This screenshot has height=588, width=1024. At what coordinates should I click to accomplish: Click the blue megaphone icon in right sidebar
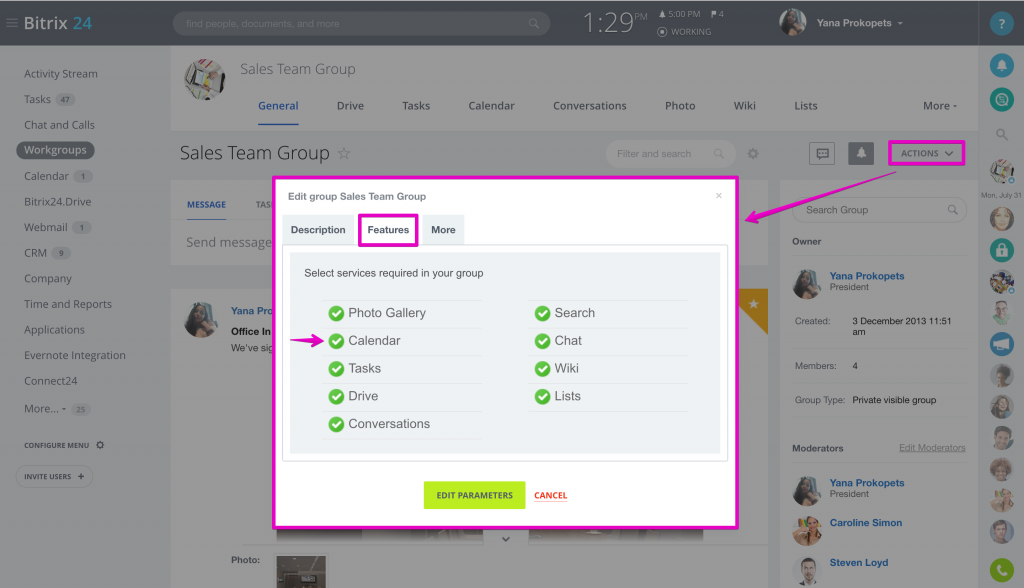click(x=1001, y=343)
